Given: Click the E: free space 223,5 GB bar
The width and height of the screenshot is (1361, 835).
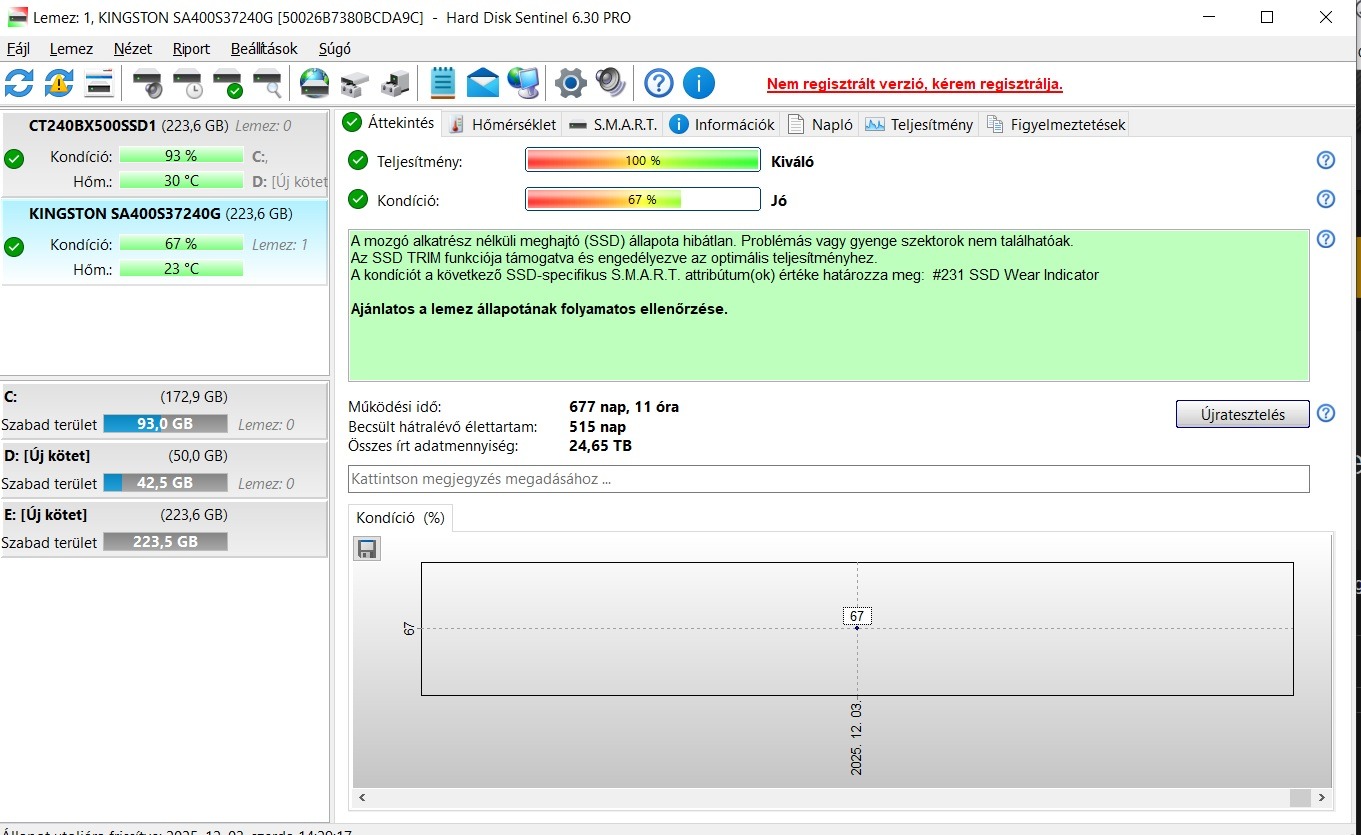Looking at the screenshot, I should pyautogui.click(x=165, y=542).
